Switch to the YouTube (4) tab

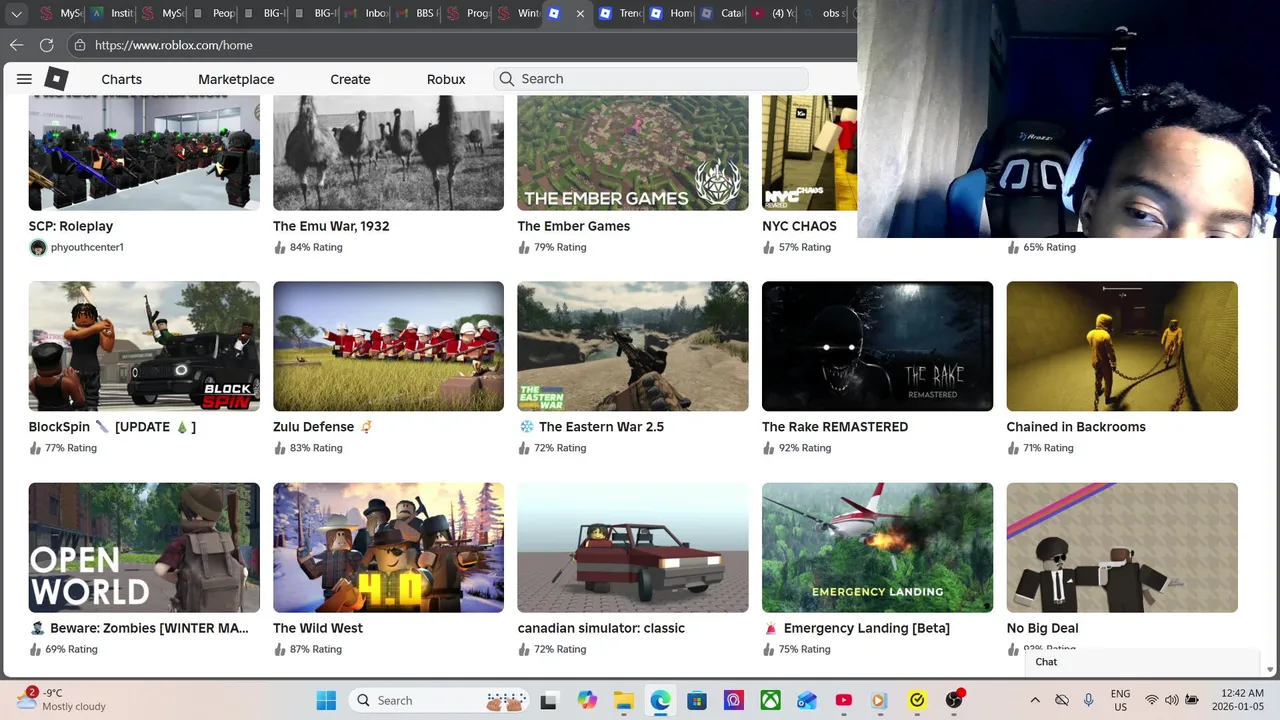tap(770, 14)
